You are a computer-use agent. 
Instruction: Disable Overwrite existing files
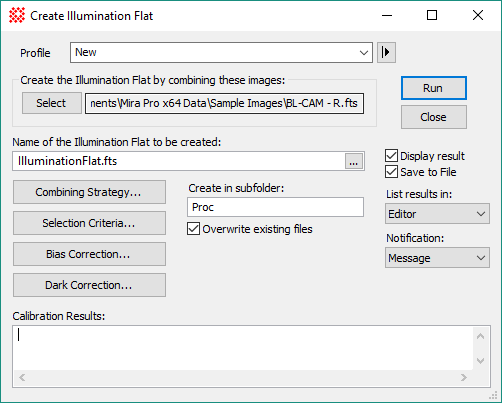click(193, 229)
